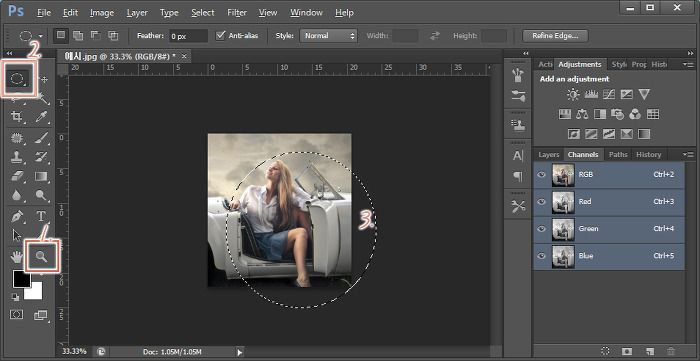Add a Photo Filter adjustment
Viewport: 700px width, 361px height.
pos(617,114)
